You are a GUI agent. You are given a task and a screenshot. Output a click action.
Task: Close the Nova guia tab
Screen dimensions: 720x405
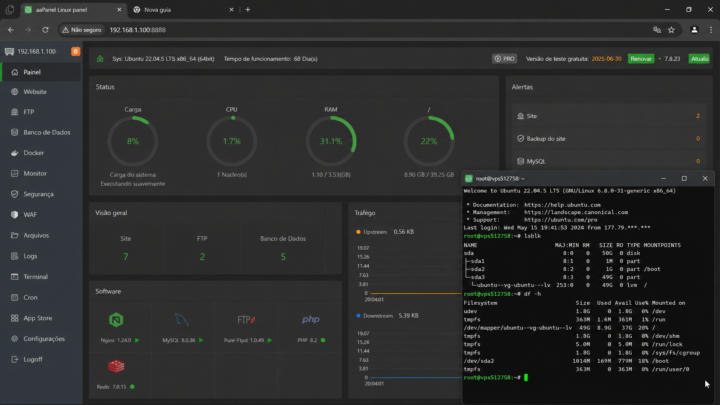231,10
